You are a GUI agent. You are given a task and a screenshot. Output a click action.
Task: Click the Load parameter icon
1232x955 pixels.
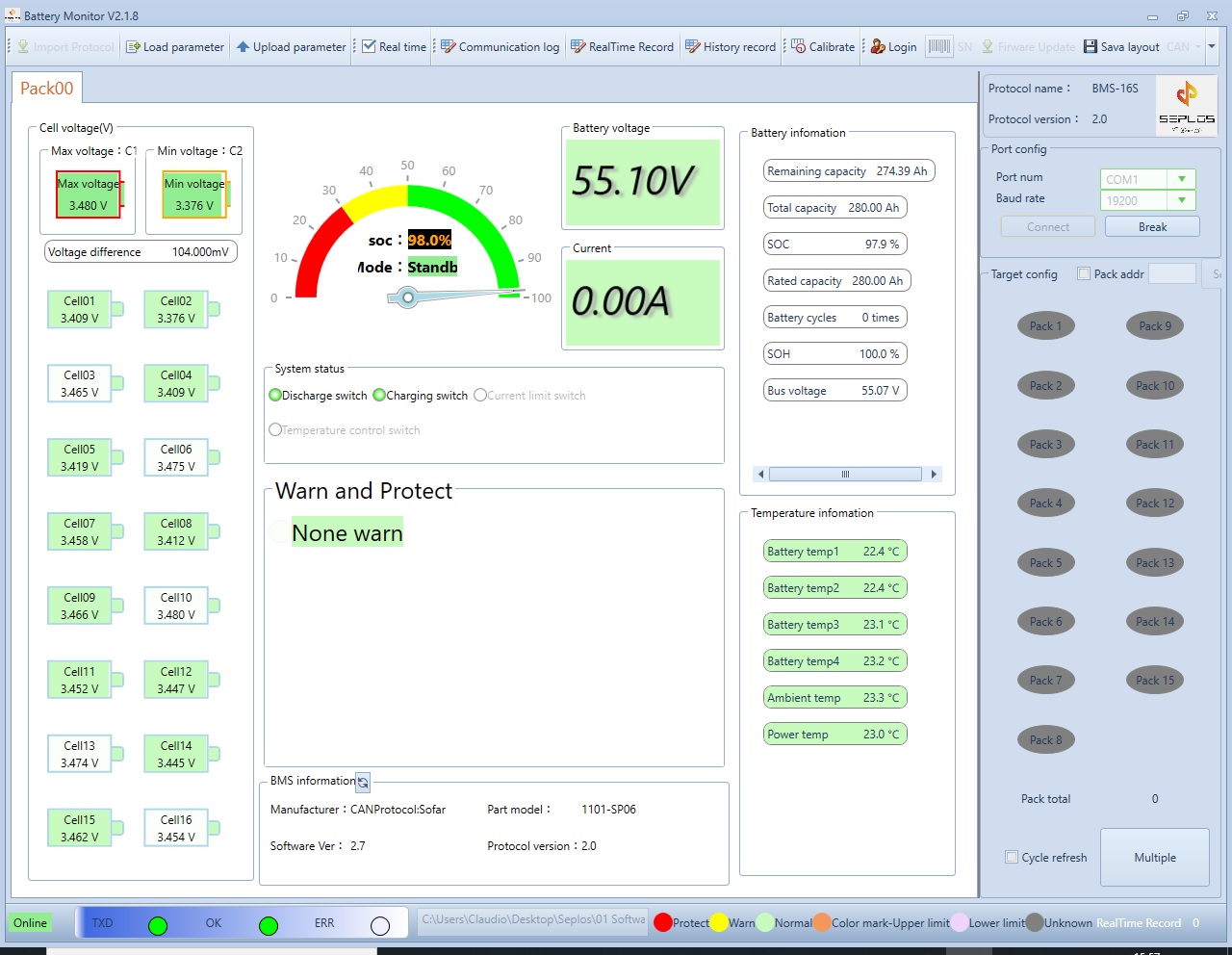tap(133, 46)
